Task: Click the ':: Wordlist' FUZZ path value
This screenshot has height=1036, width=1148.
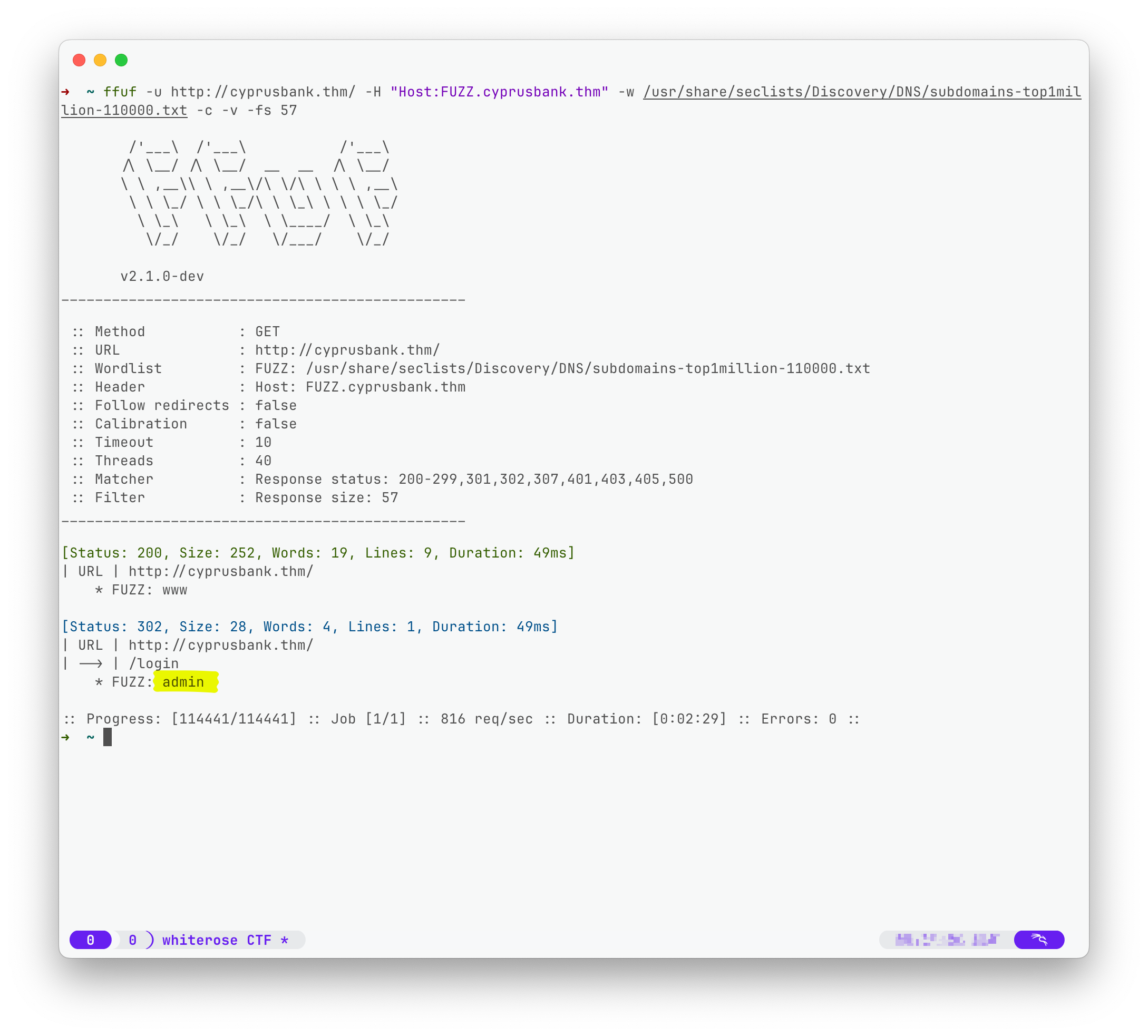Action: (562, 369)
